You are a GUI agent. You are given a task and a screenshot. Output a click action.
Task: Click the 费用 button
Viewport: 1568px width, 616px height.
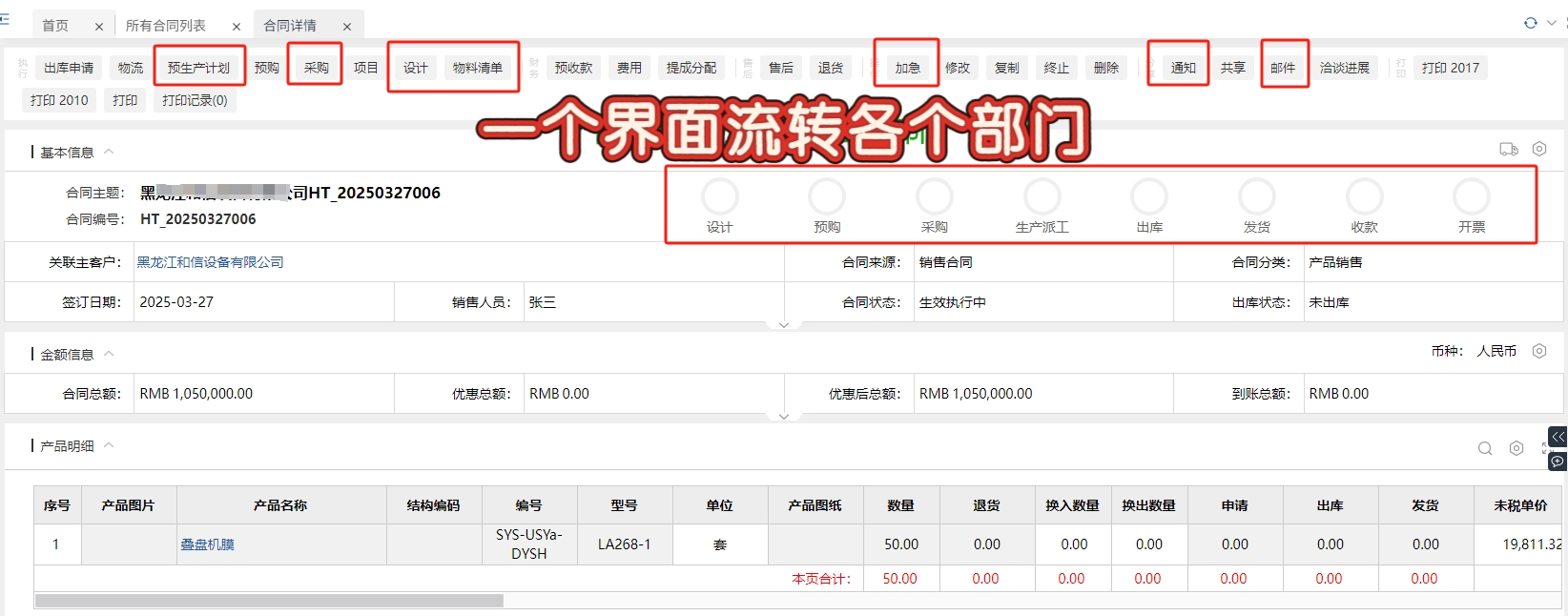tap(629, 68)
